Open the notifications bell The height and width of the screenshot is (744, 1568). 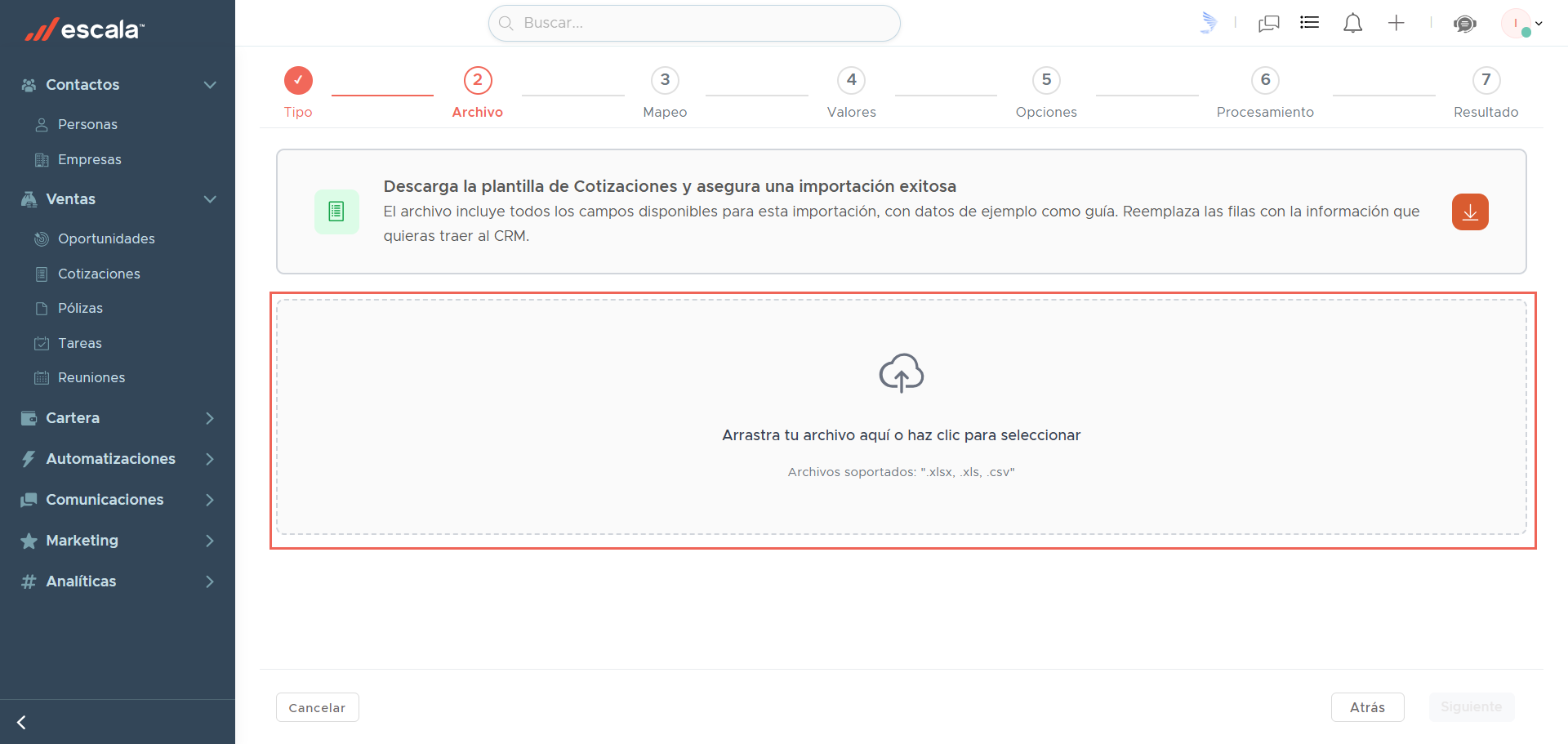click(x=1352, y=23)
